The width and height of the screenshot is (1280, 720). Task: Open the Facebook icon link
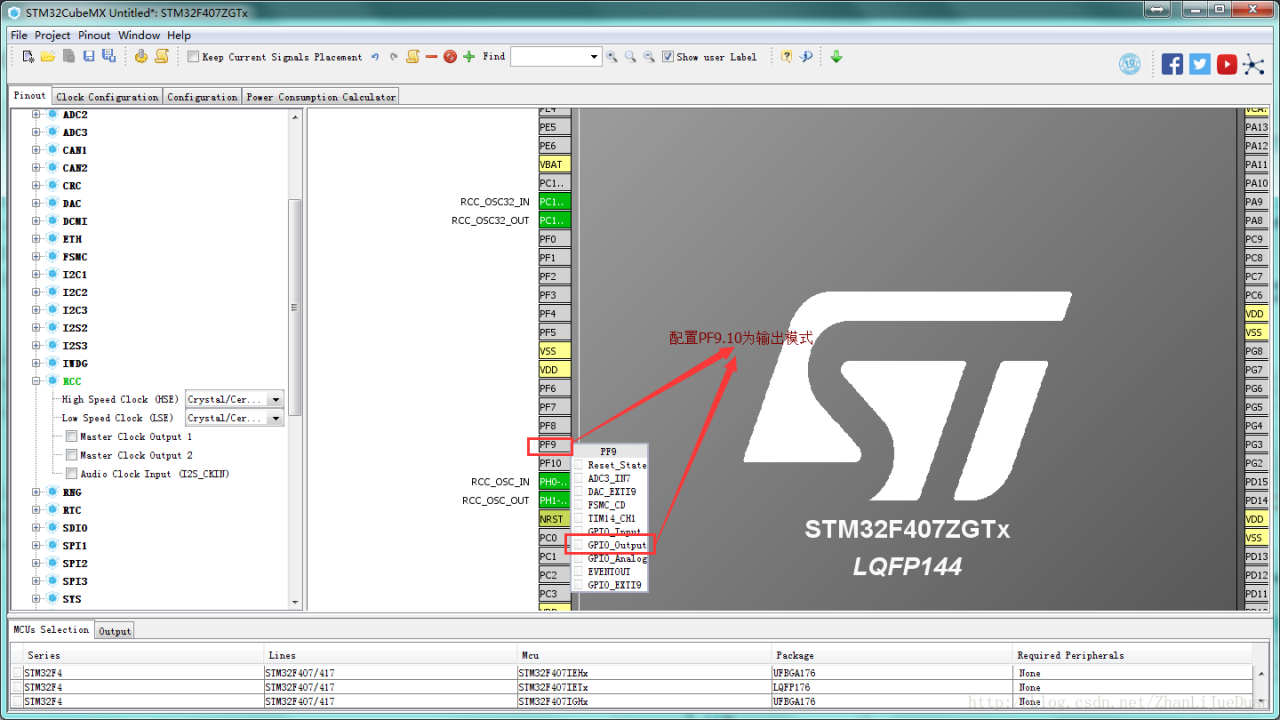[x=1172, y=64]
